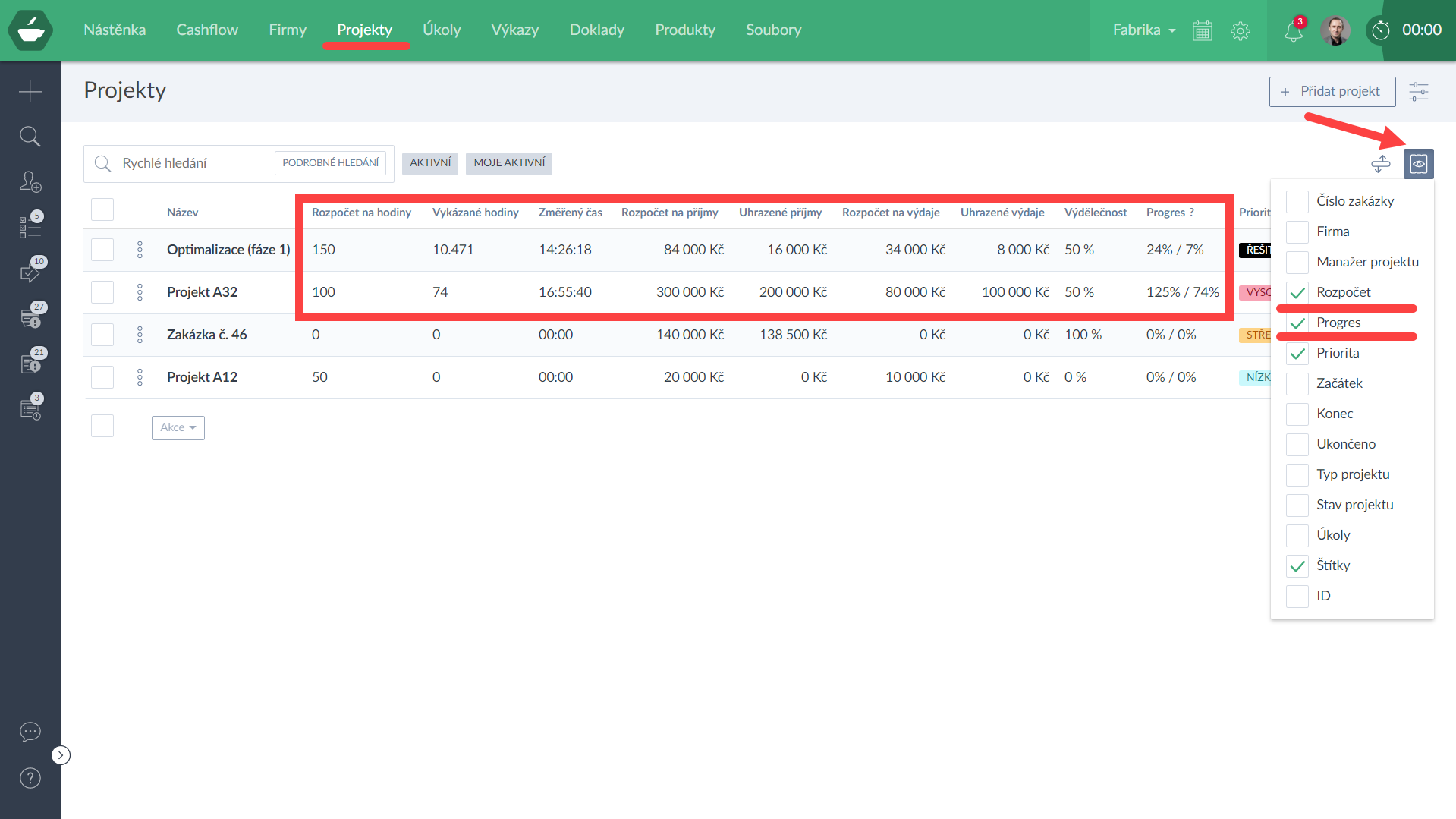Screen dimensions: 1456x819
Task: Open the calendar icon in top bar
Action: point(1203,30)
